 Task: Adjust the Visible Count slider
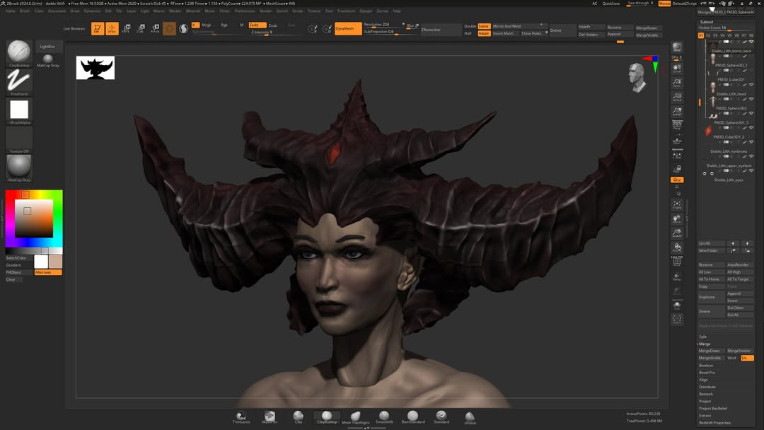[x=726, y=28]
